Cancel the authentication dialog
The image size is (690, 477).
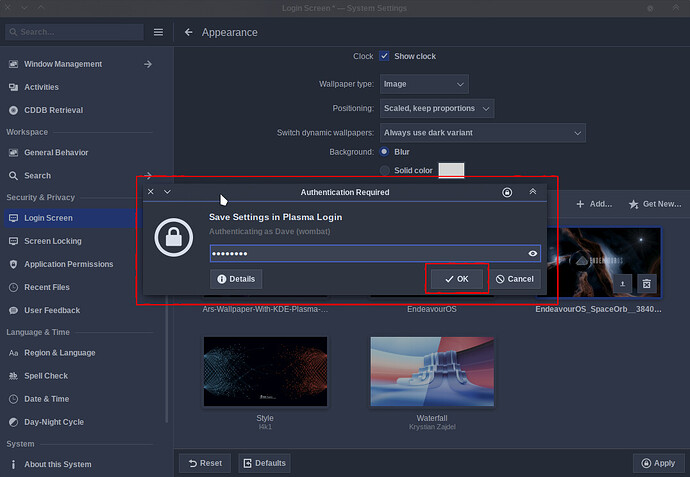[514, 279]
